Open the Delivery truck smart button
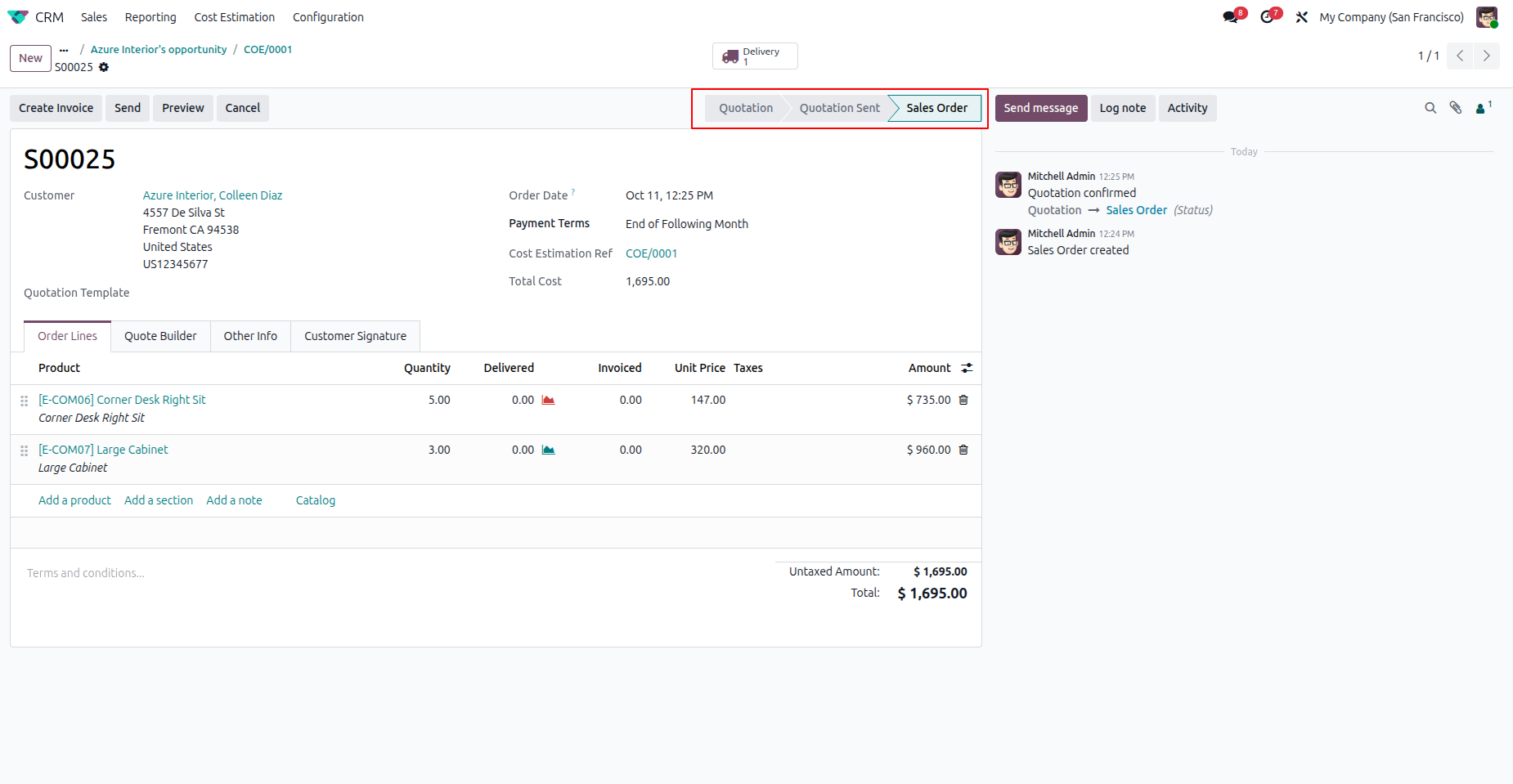 (755, 56)
